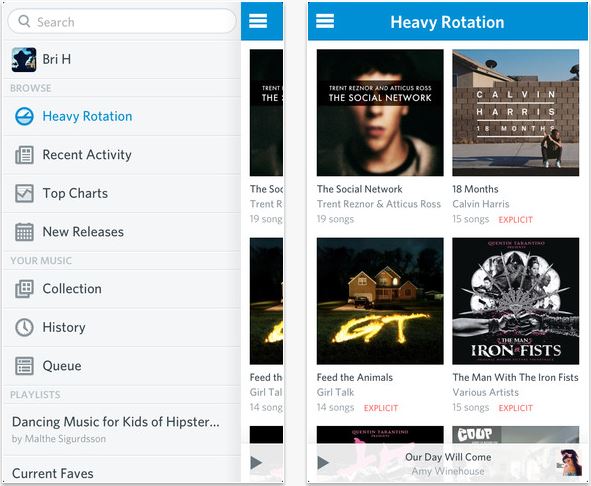The width and height of the screenshot is (591, 486).
Task: Click The Man With The Iron Fists title
Action: [516, 377]
